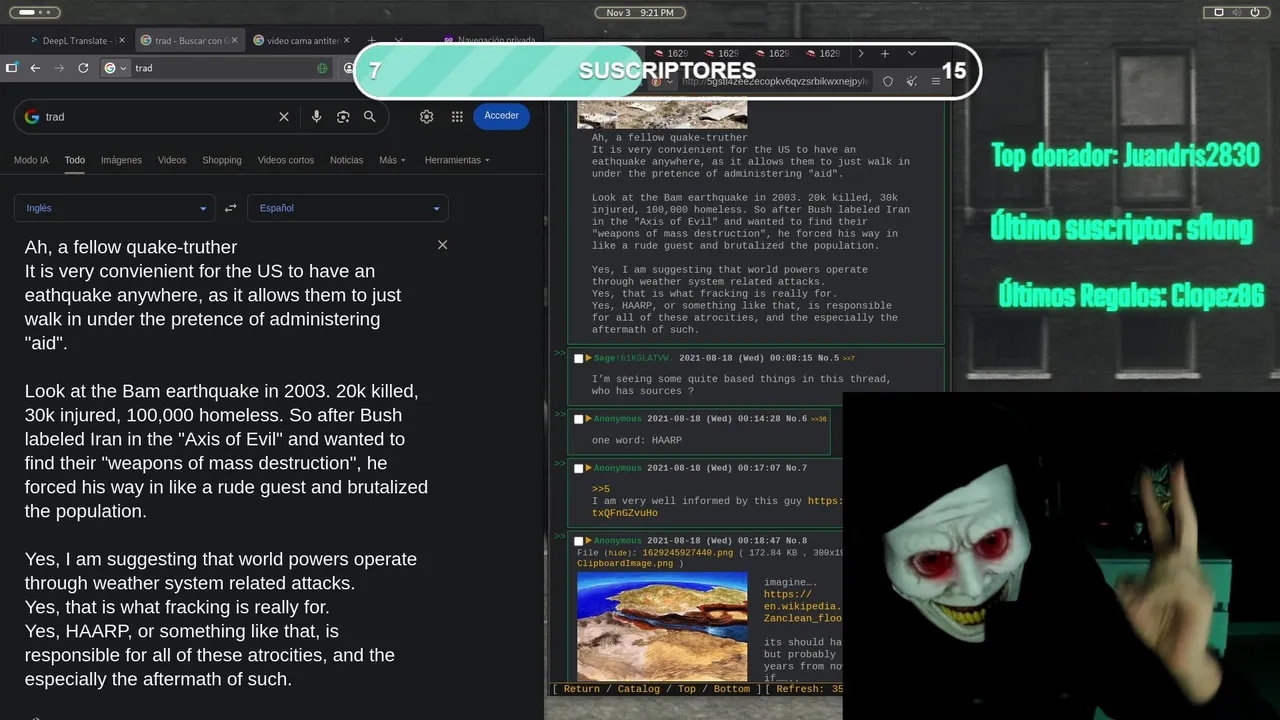Toggle the arrow beside Anonymous on post No.8
Viewport: 1280px width, 720px height.
[589, 541]
